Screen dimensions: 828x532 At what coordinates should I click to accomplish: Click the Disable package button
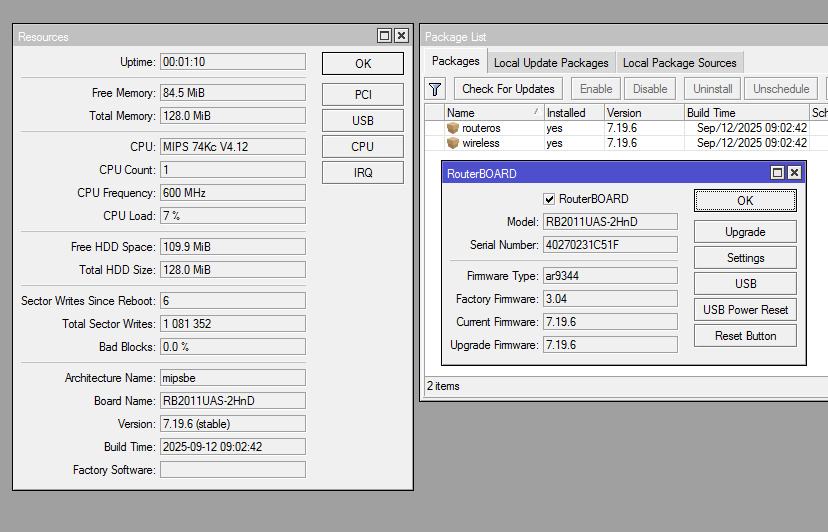point(650,89)
